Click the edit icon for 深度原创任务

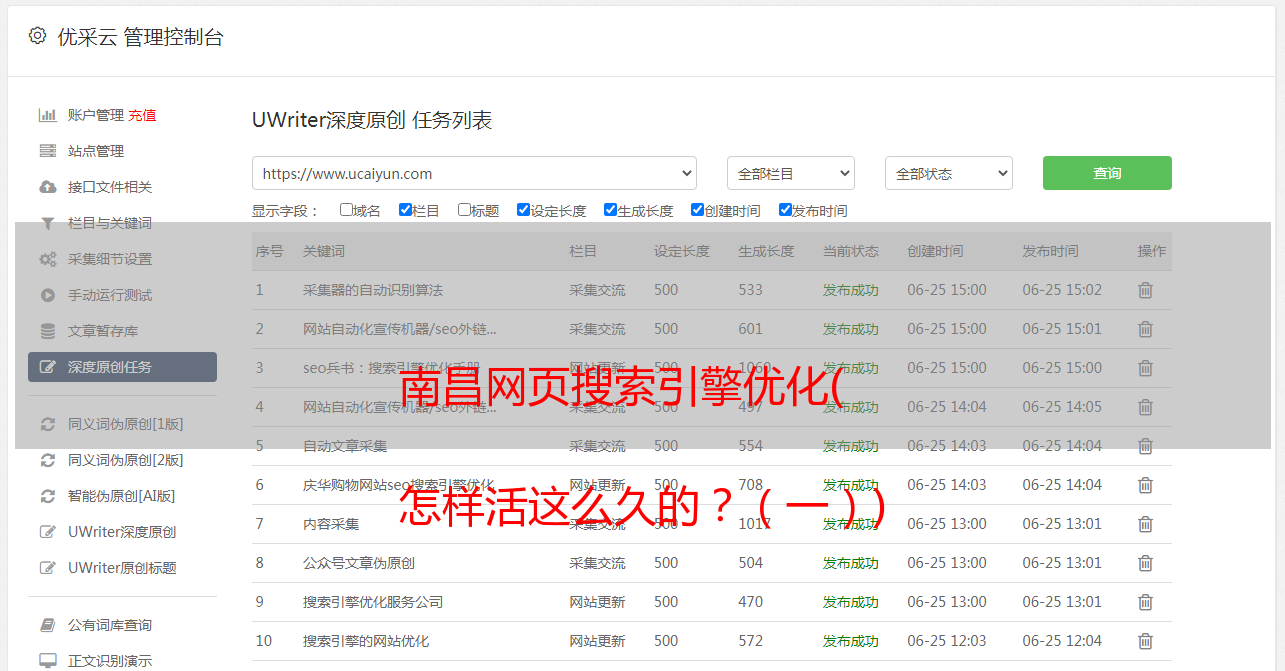(47, 367)
